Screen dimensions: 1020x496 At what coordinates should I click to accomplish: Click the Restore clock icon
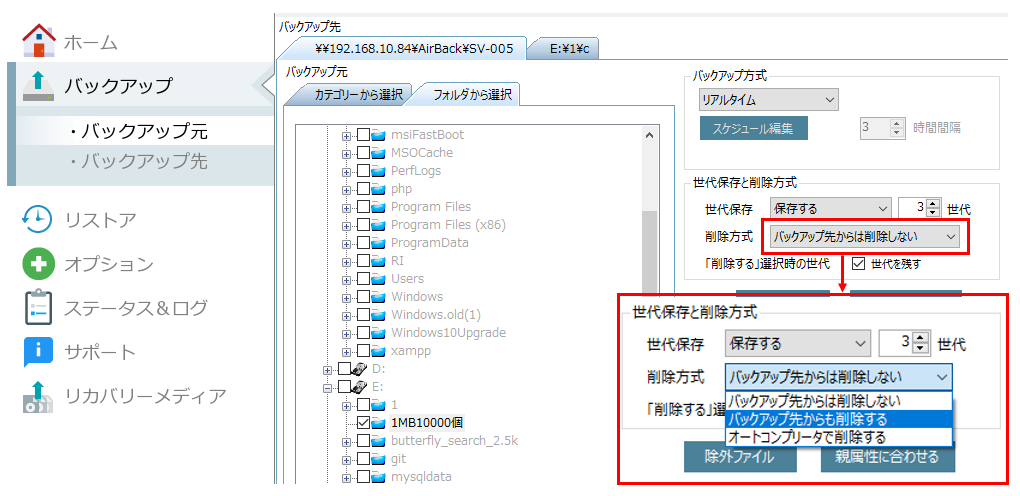(x=38, y=220)
